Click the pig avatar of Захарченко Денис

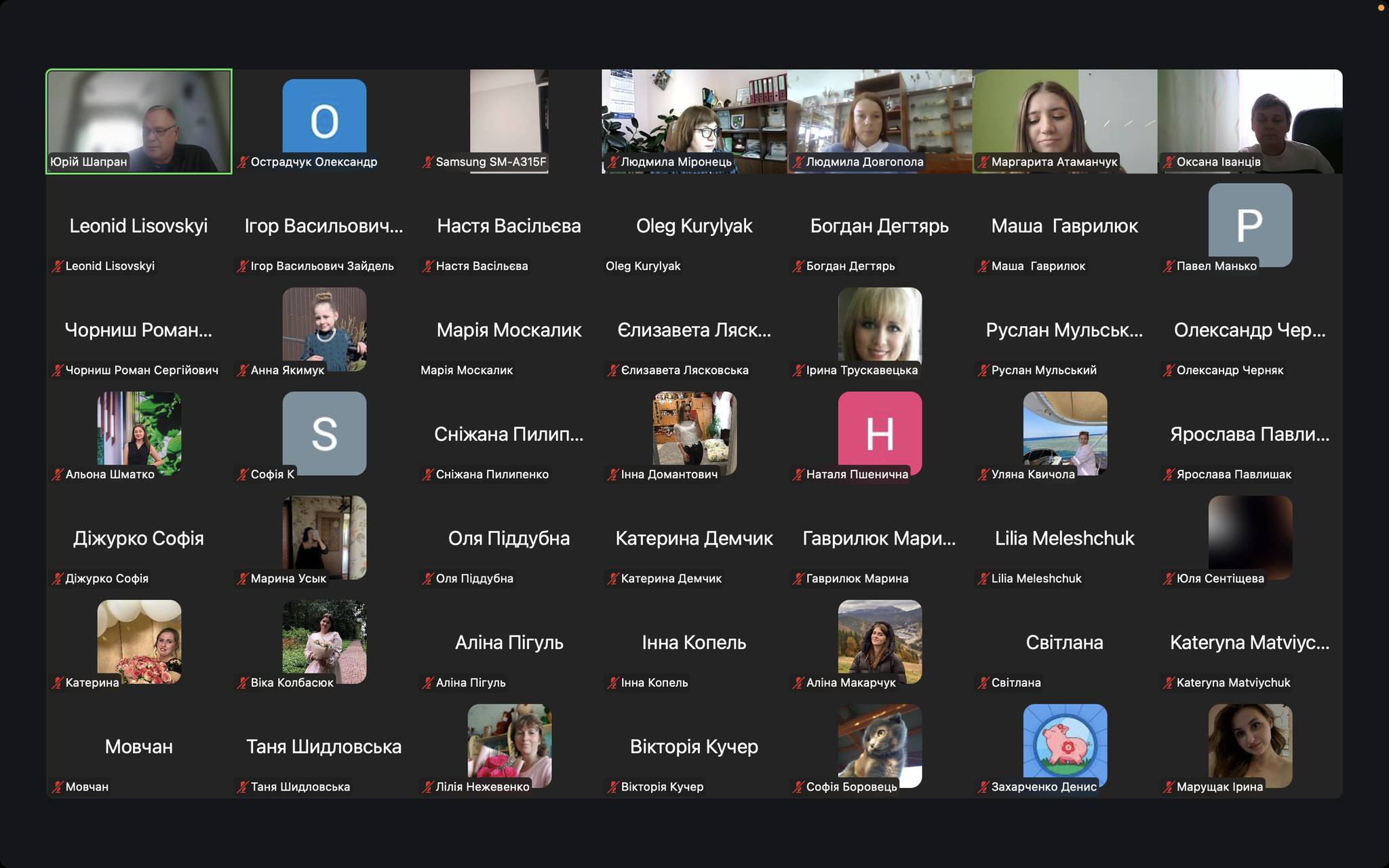click(1065, 743)
